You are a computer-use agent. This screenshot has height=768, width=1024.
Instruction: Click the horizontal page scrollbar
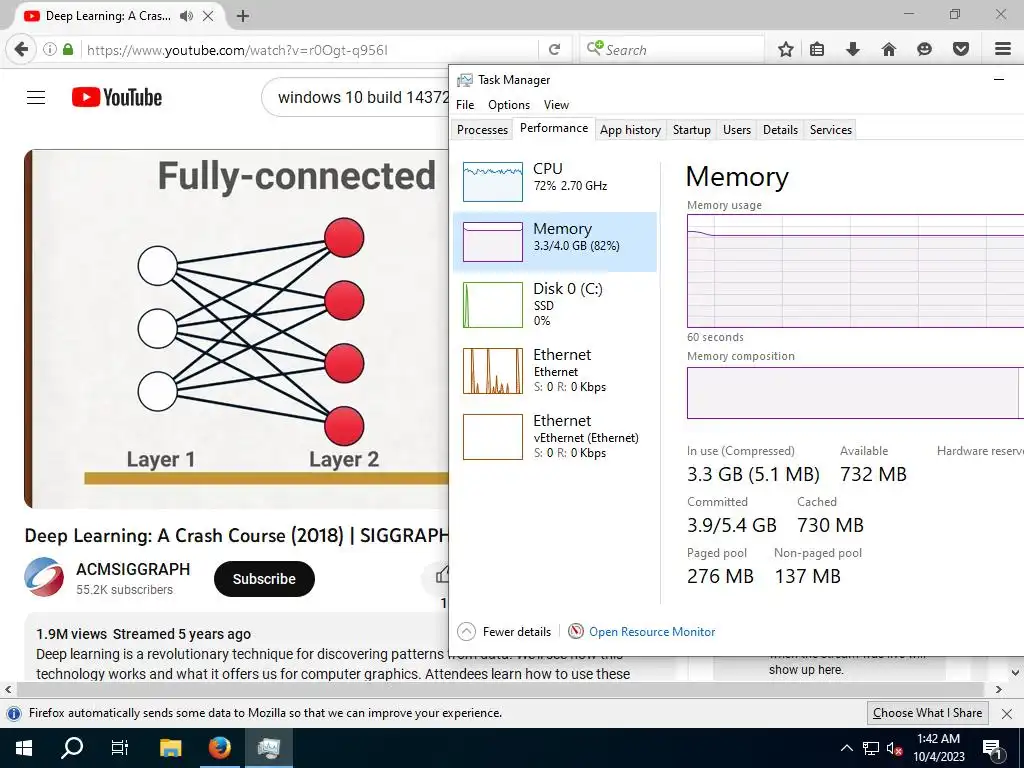[x=500, y=689]
